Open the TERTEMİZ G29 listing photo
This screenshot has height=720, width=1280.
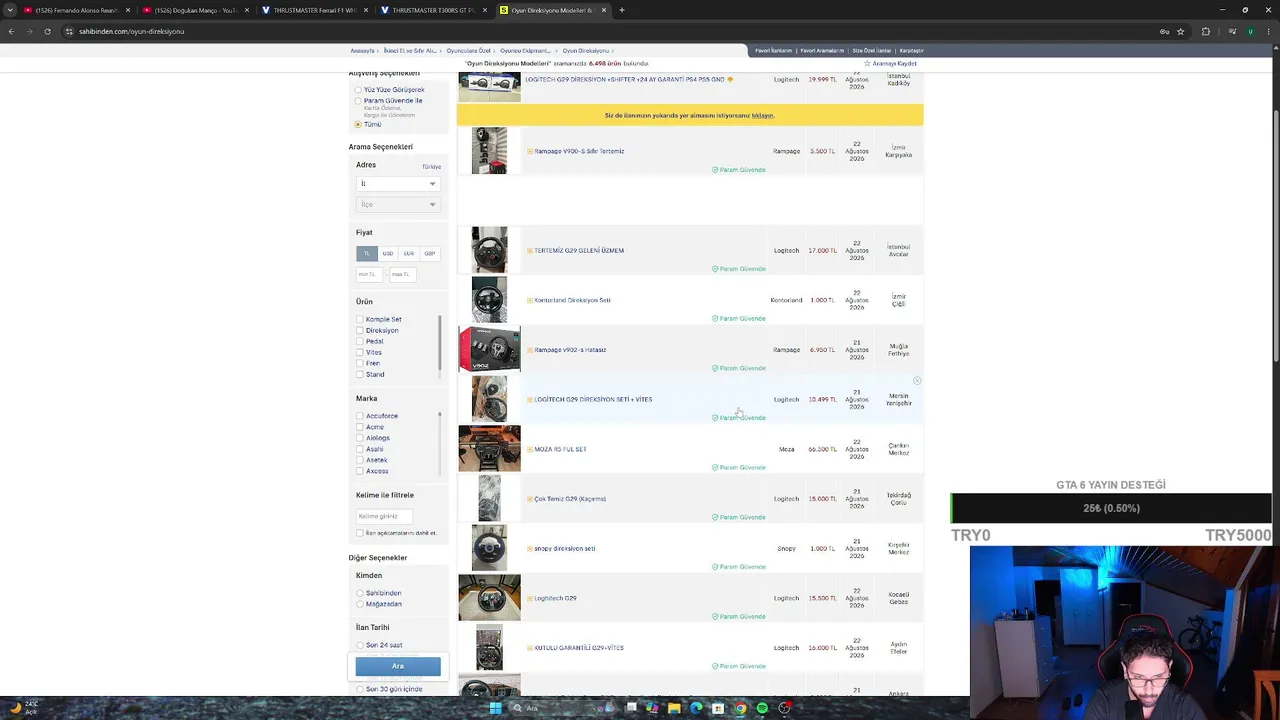489,250
